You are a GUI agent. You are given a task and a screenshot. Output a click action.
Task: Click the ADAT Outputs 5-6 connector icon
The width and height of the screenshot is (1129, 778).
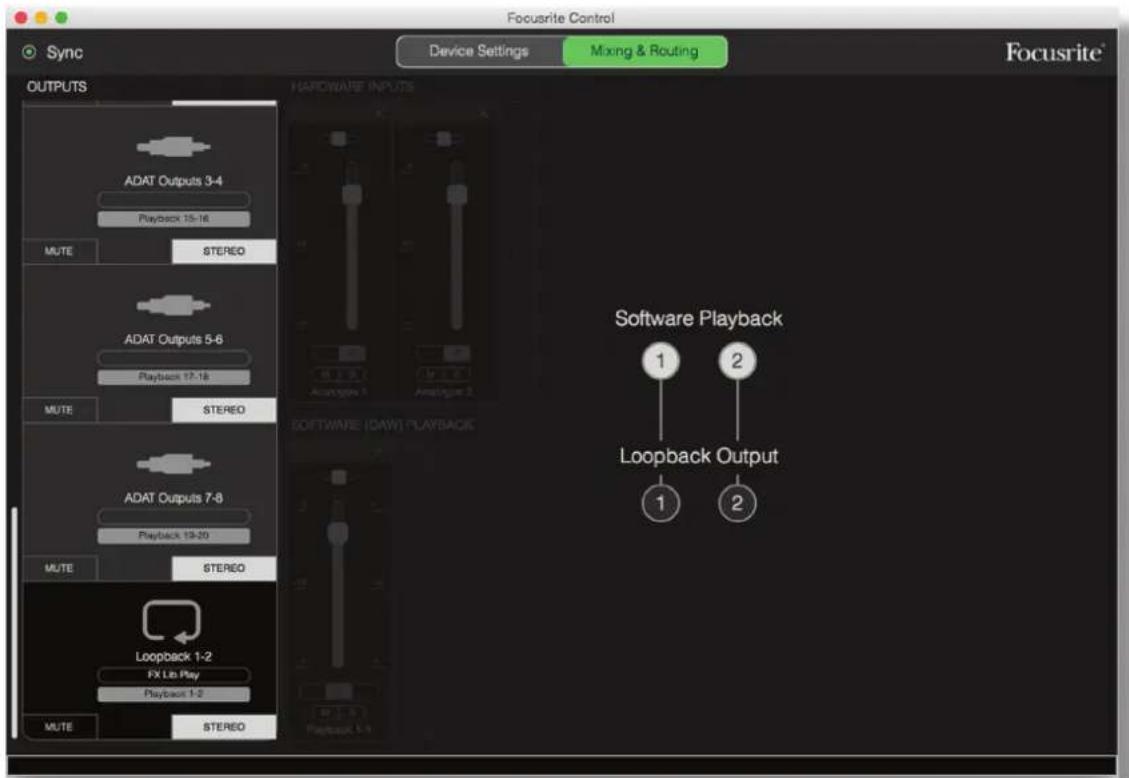(x=174, y=305)
